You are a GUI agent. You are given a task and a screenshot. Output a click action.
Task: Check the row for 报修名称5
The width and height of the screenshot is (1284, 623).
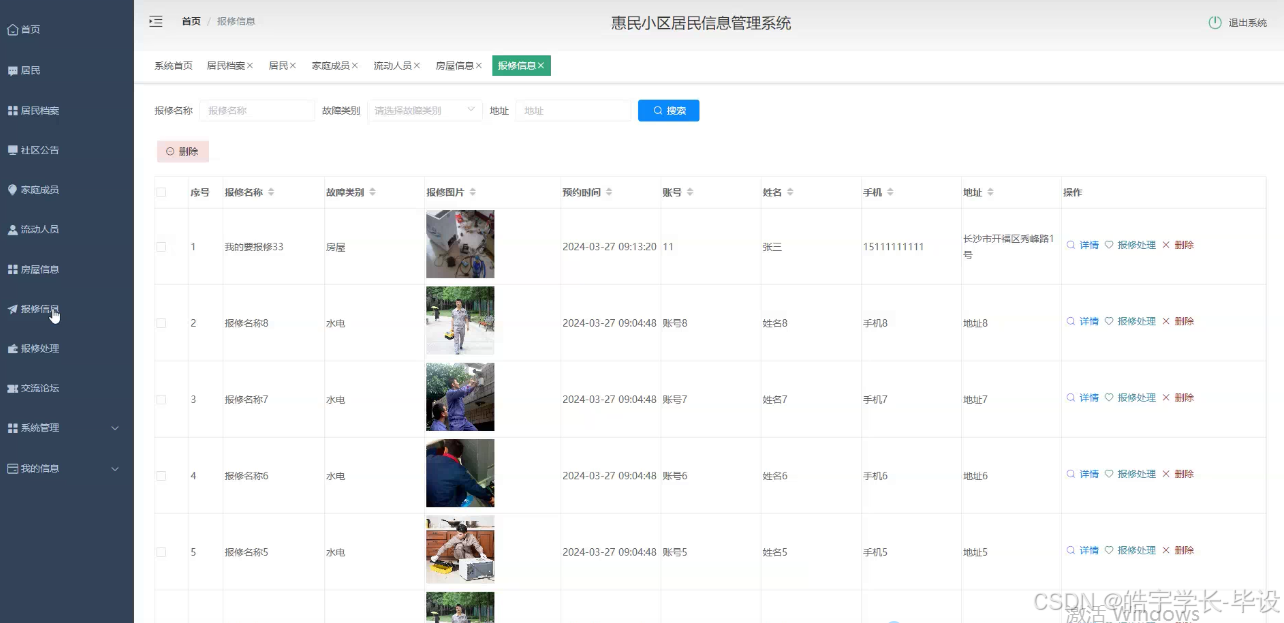[x=161, y=552]
